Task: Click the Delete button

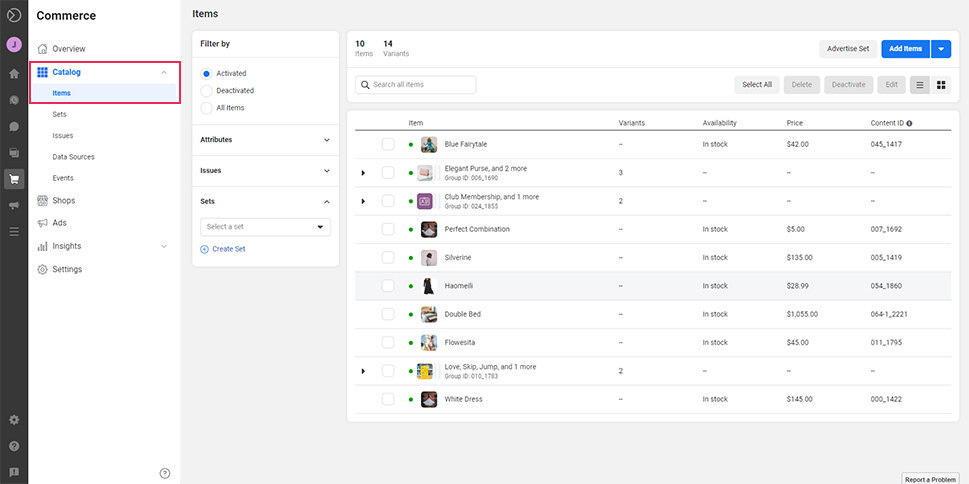Action: (802, 85)
